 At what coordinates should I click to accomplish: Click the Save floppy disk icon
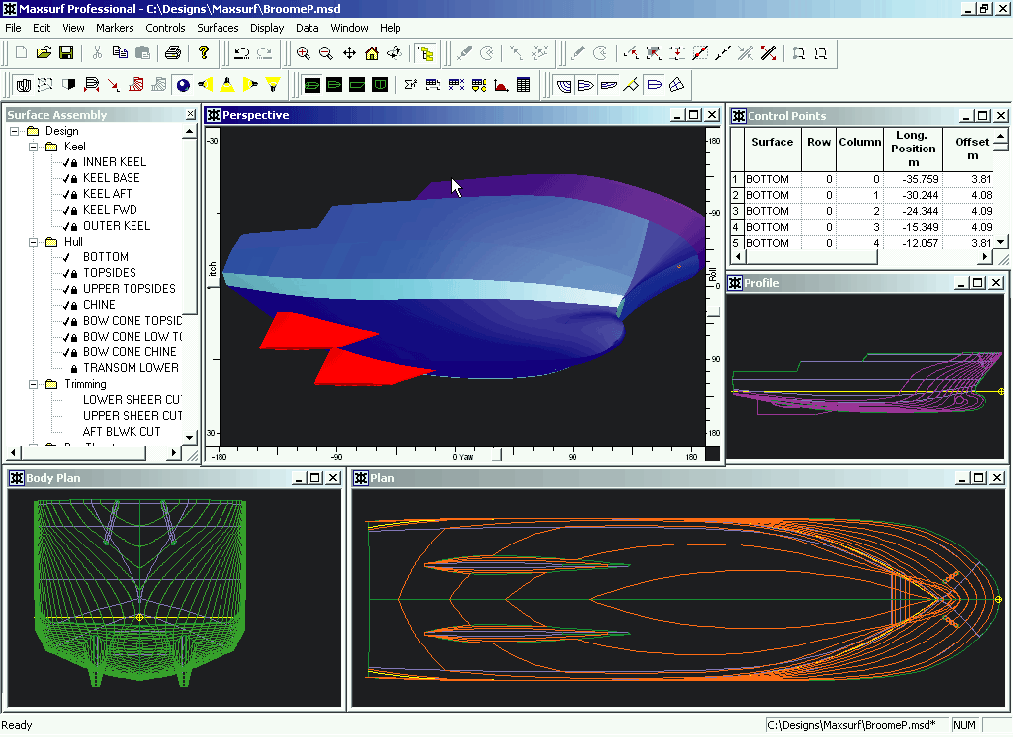click(x=66, y=53)
